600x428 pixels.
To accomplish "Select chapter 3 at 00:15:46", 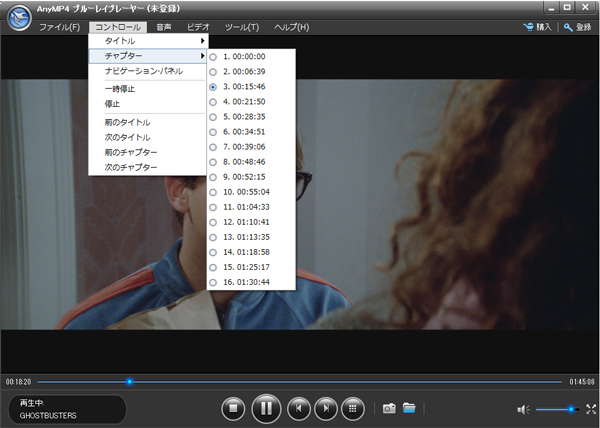I will pyautogui.click(x=251, y=87).
